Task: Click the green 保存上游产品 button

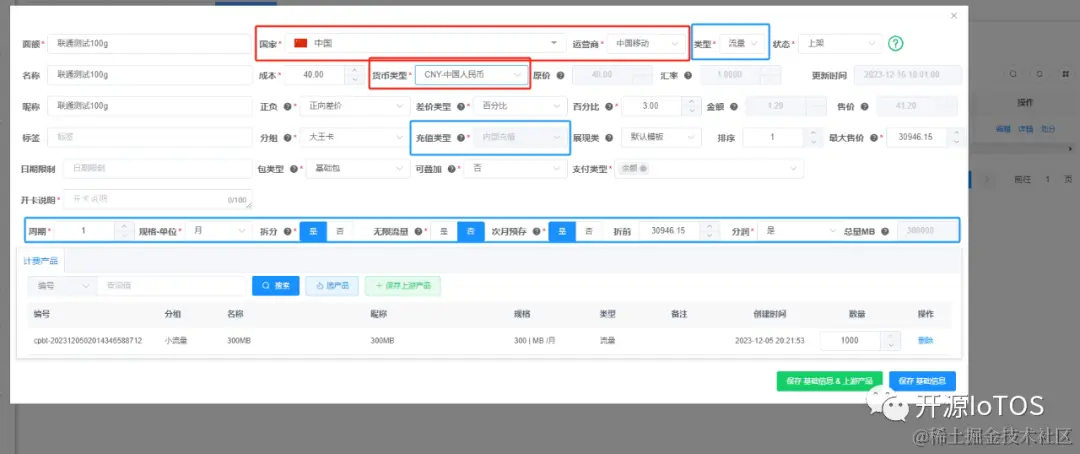Action: (403, 285)
